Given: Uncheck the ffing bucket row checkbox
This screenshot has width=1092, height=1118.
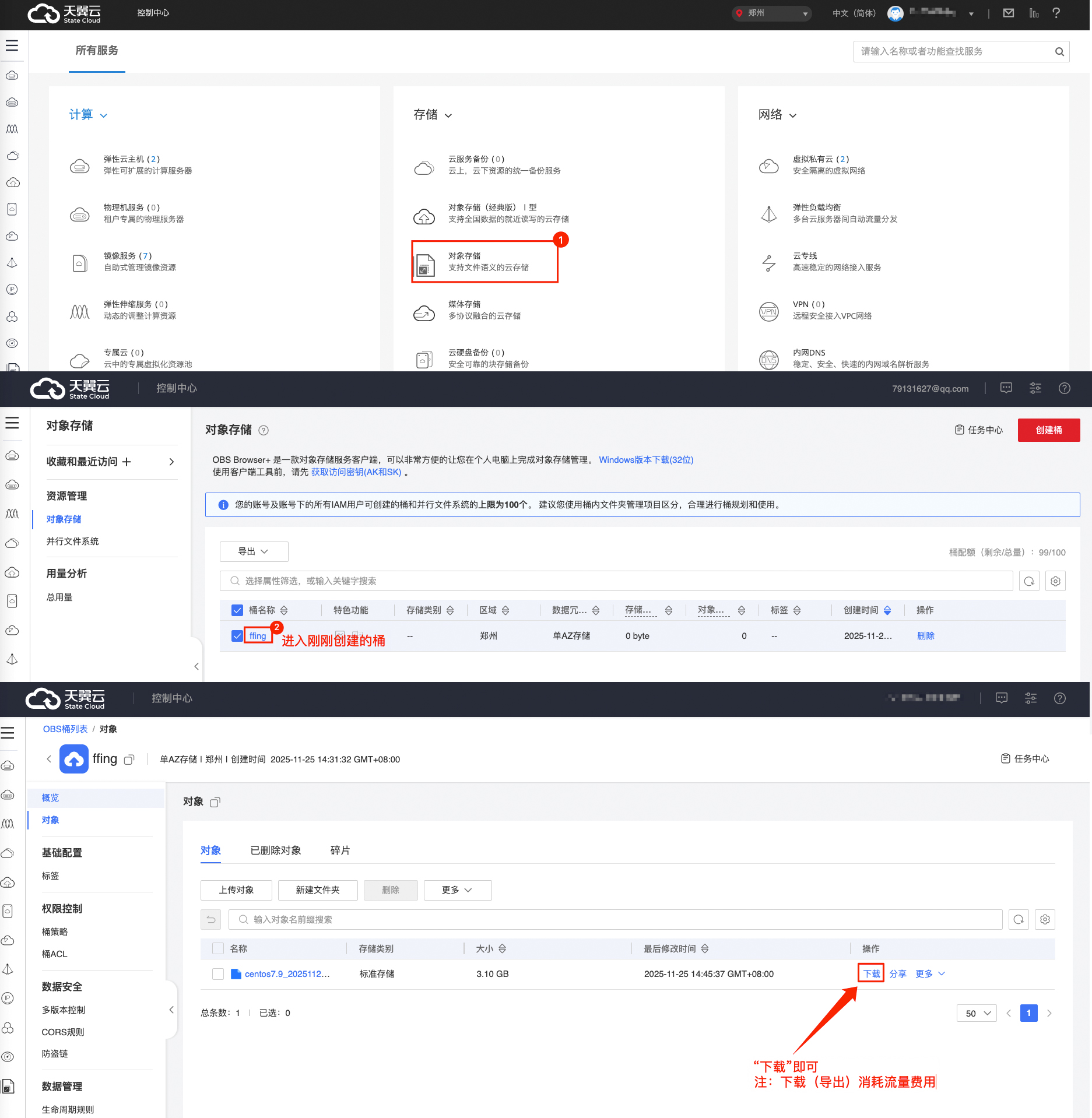Looking at the screenshot, I should click(237, 636).
